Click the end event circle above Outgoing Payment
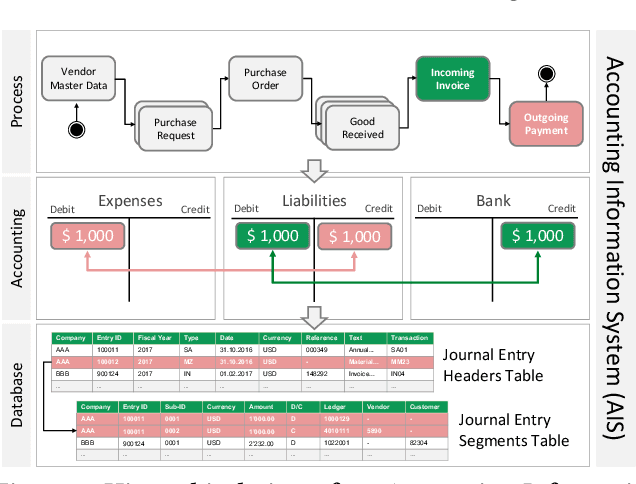The height and width of the screenshot is (484, 636). (x=545, y=73)
